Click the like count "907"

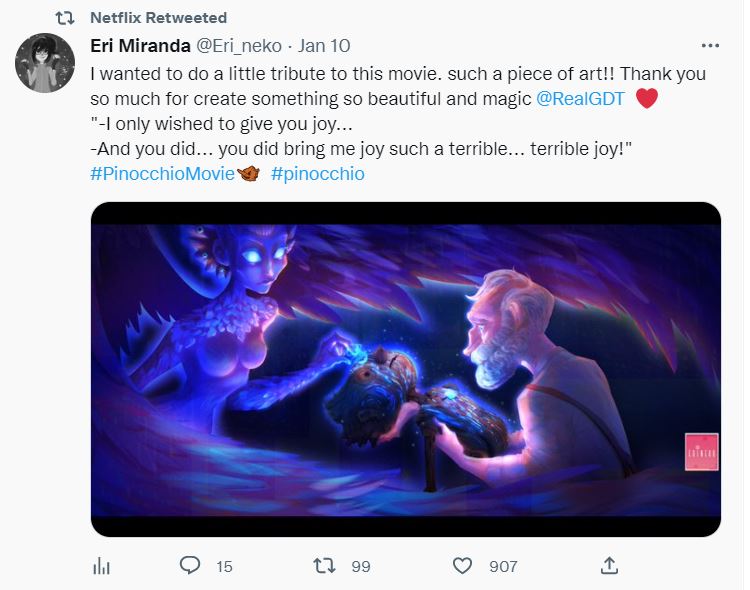point(503,566)
